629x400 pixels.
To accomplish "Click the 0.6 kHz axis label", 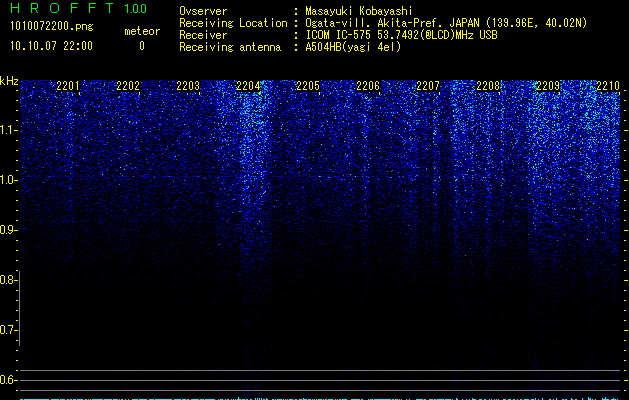I will (8, 380).
